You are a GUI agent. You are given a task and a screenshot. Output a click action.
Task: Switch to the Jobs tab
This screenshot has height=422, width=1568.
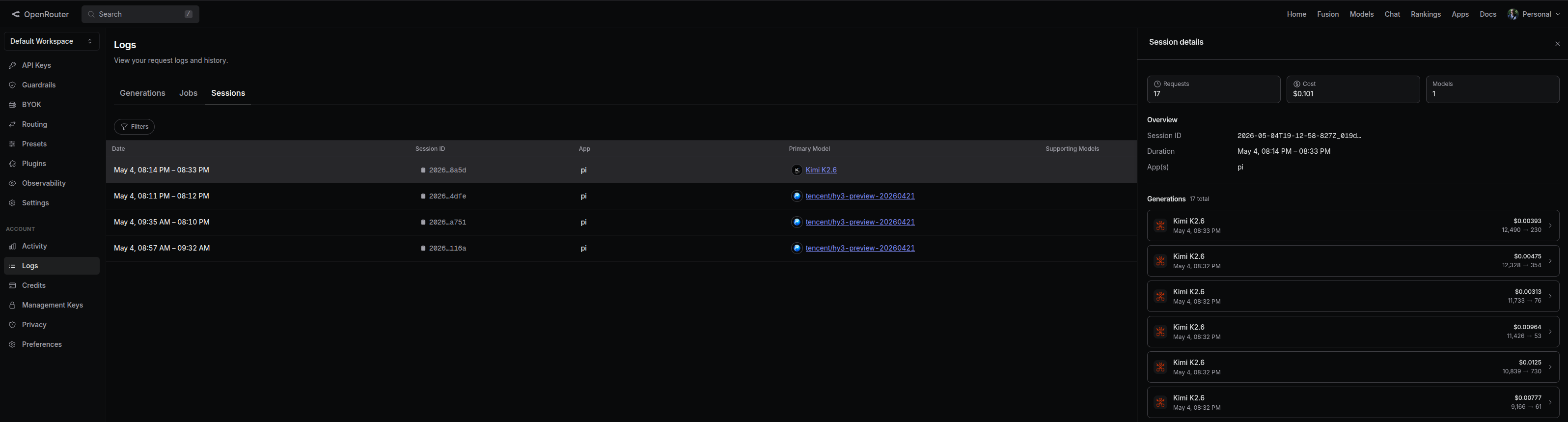(x=188, y=93)
